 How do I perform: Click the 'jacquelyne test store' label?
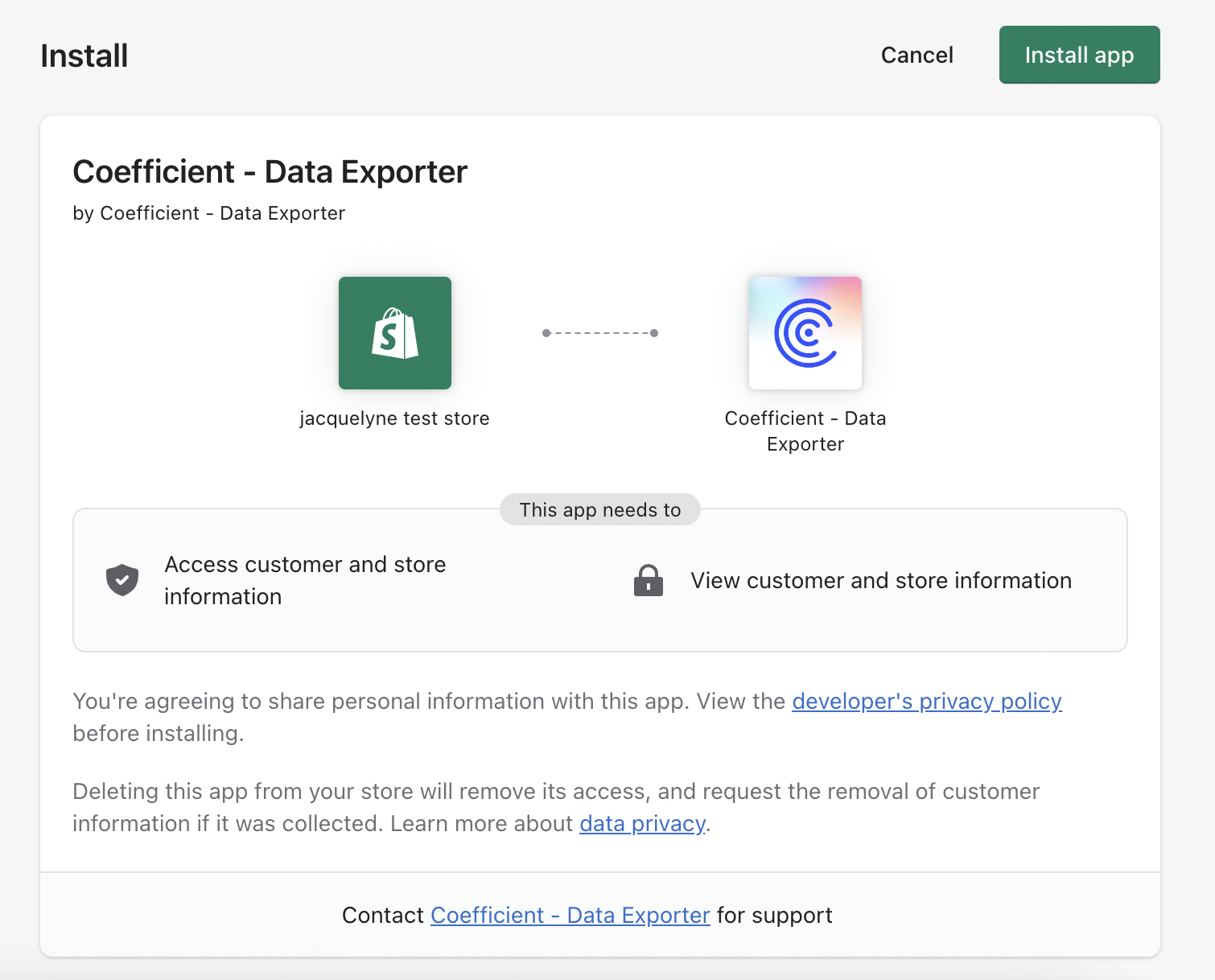tap(394, 418)
